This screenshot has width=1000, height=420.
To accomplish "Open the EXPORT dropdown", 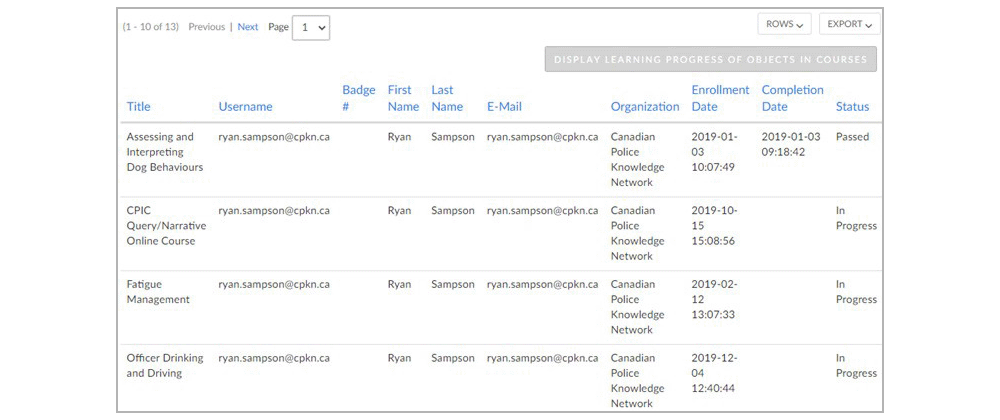I will [x=849, y=24].
